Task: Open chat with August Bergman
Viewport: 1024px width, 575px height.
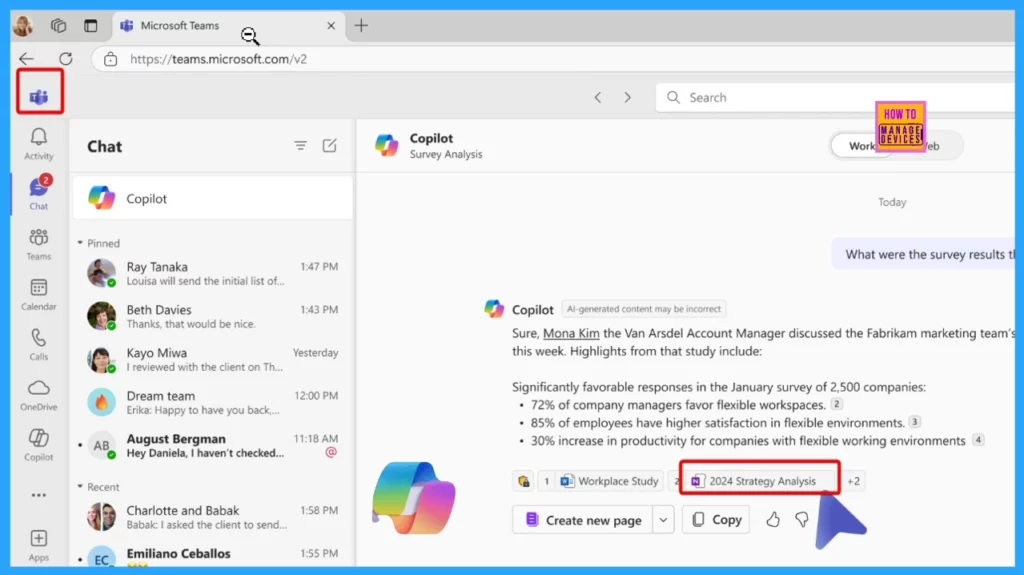Action: (x=213, y=446)
